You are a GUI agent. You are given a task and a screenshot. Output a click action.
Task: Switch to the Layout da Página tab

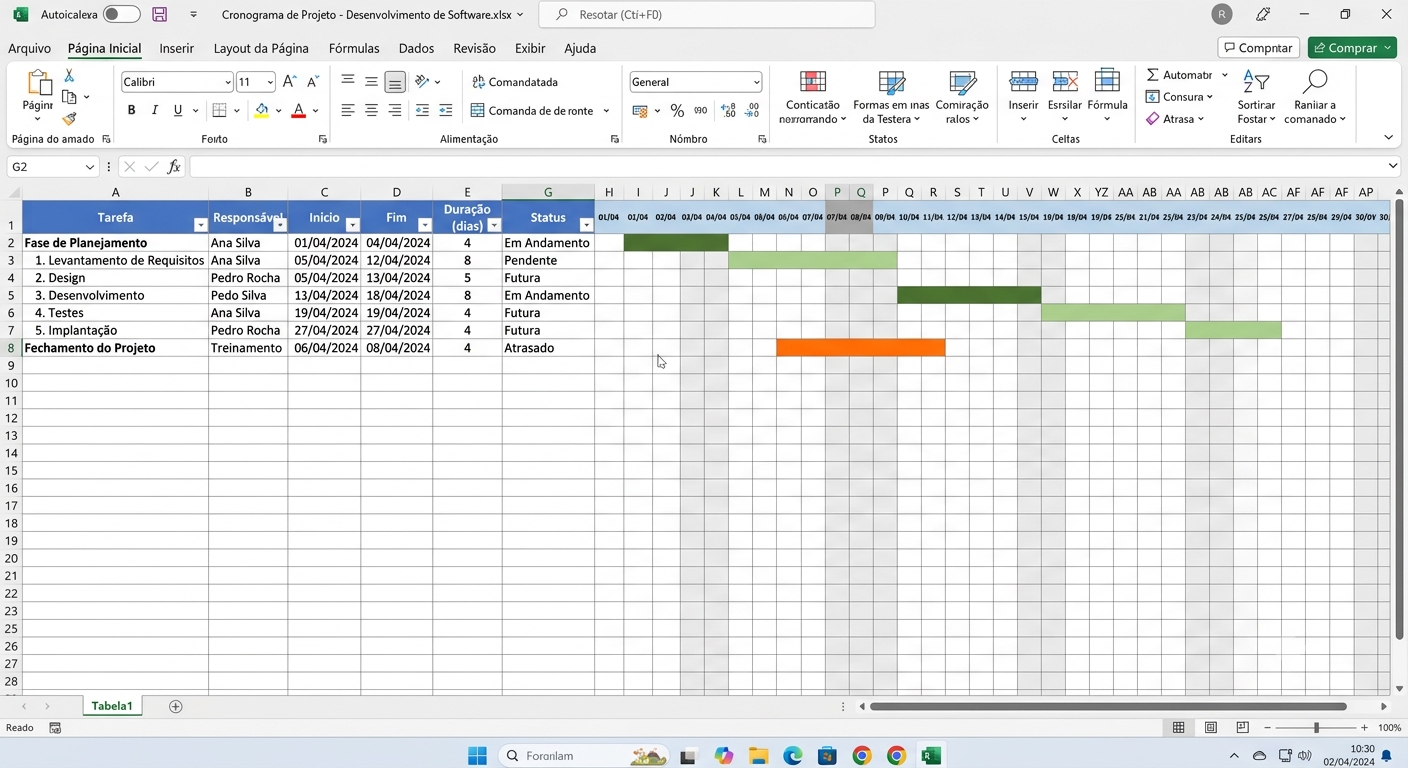(x=261, y=48)
